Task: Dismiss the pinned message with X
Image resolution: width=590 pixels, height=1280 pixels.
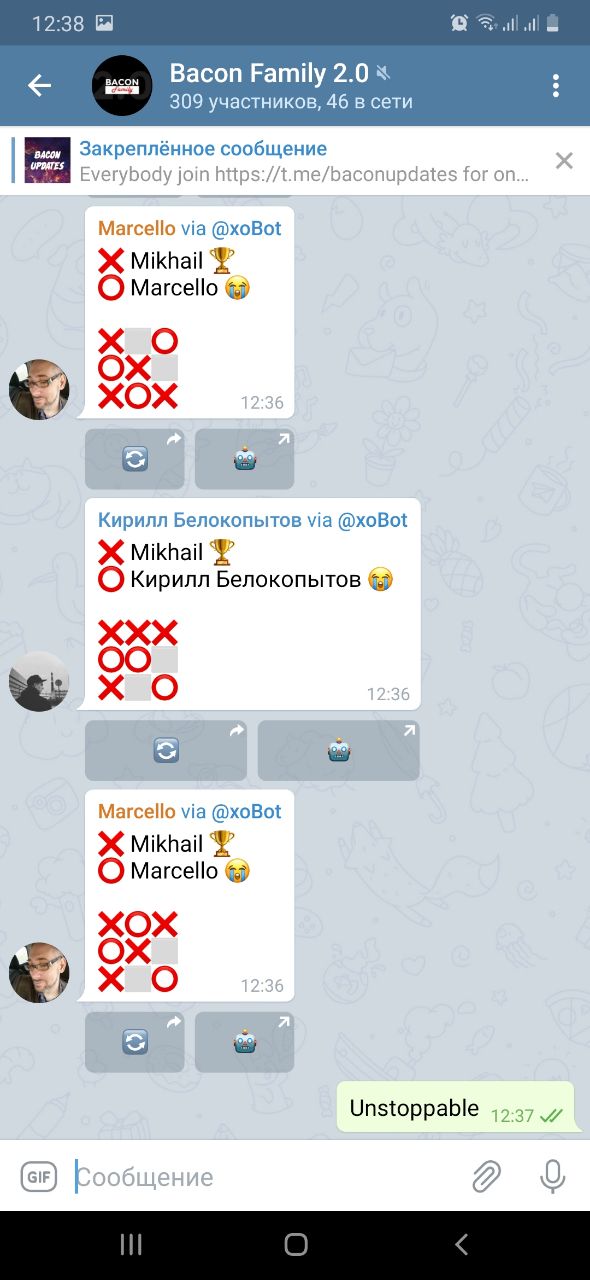Action: [x=564, y=160]
